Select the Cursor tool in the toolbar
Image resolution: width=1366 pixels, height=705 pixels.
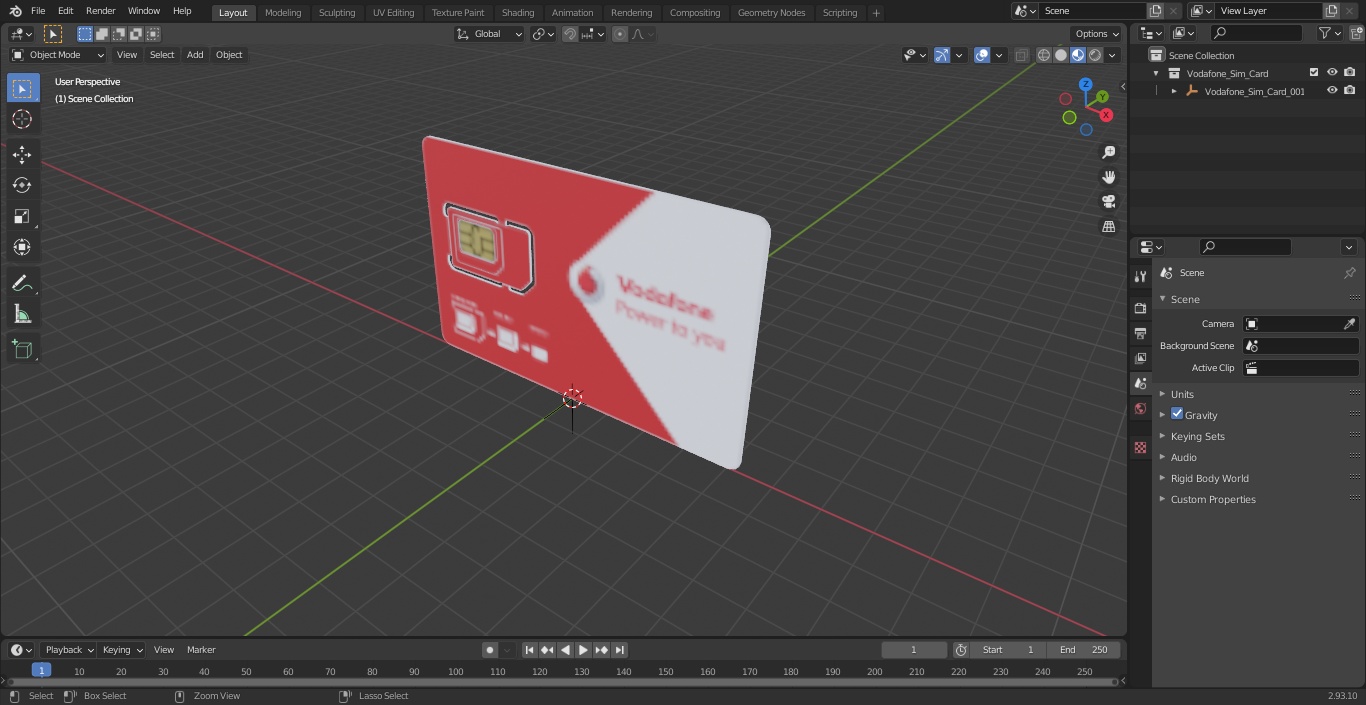[x=22, y=119]
